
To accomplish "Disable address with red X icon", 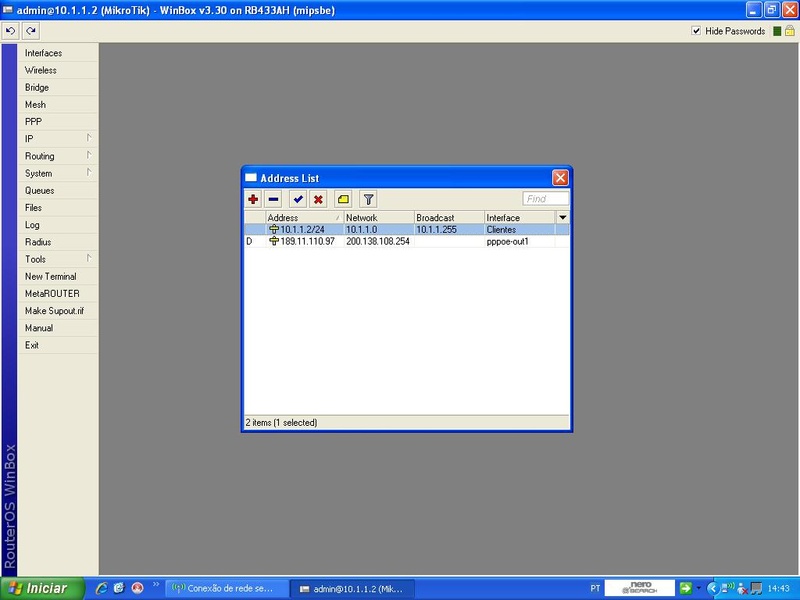I will point(318,199).
